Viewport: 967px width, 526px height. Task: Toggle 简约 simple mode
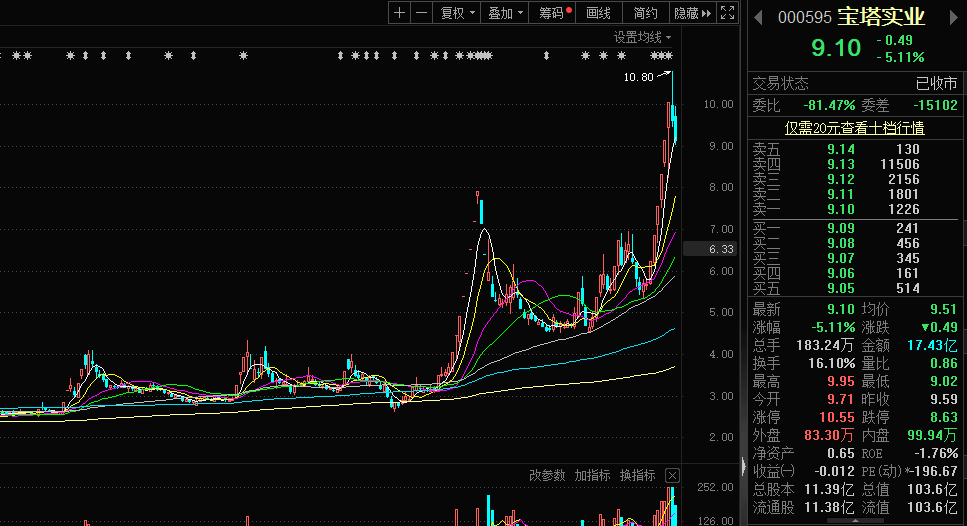coord(646,13)
